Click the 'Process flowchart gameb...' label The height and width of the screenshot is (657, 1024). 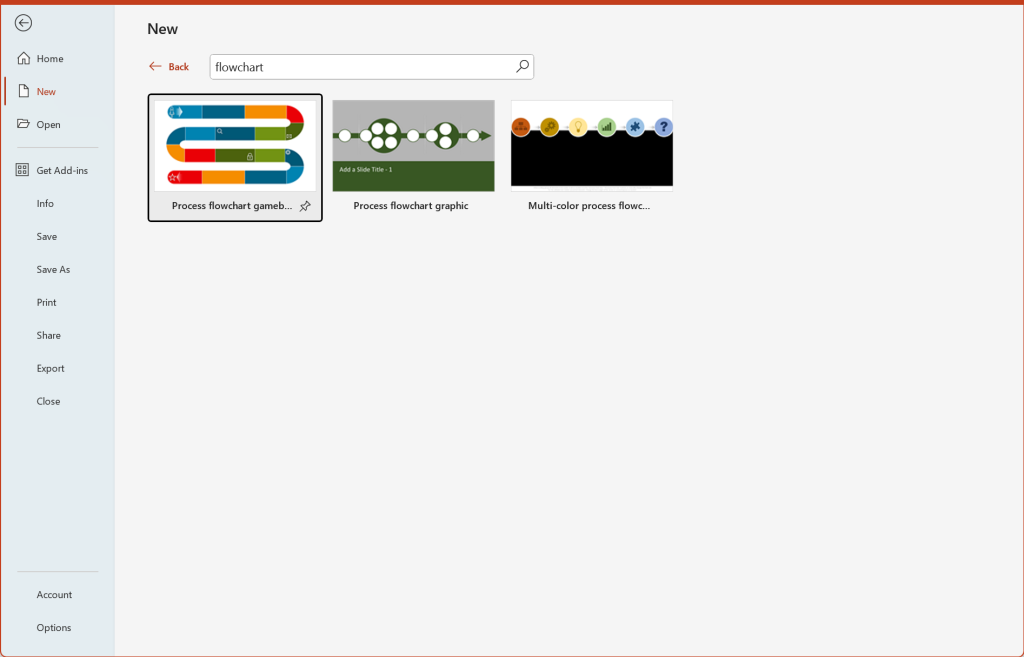pyautogui.click(x=232, y=206)
